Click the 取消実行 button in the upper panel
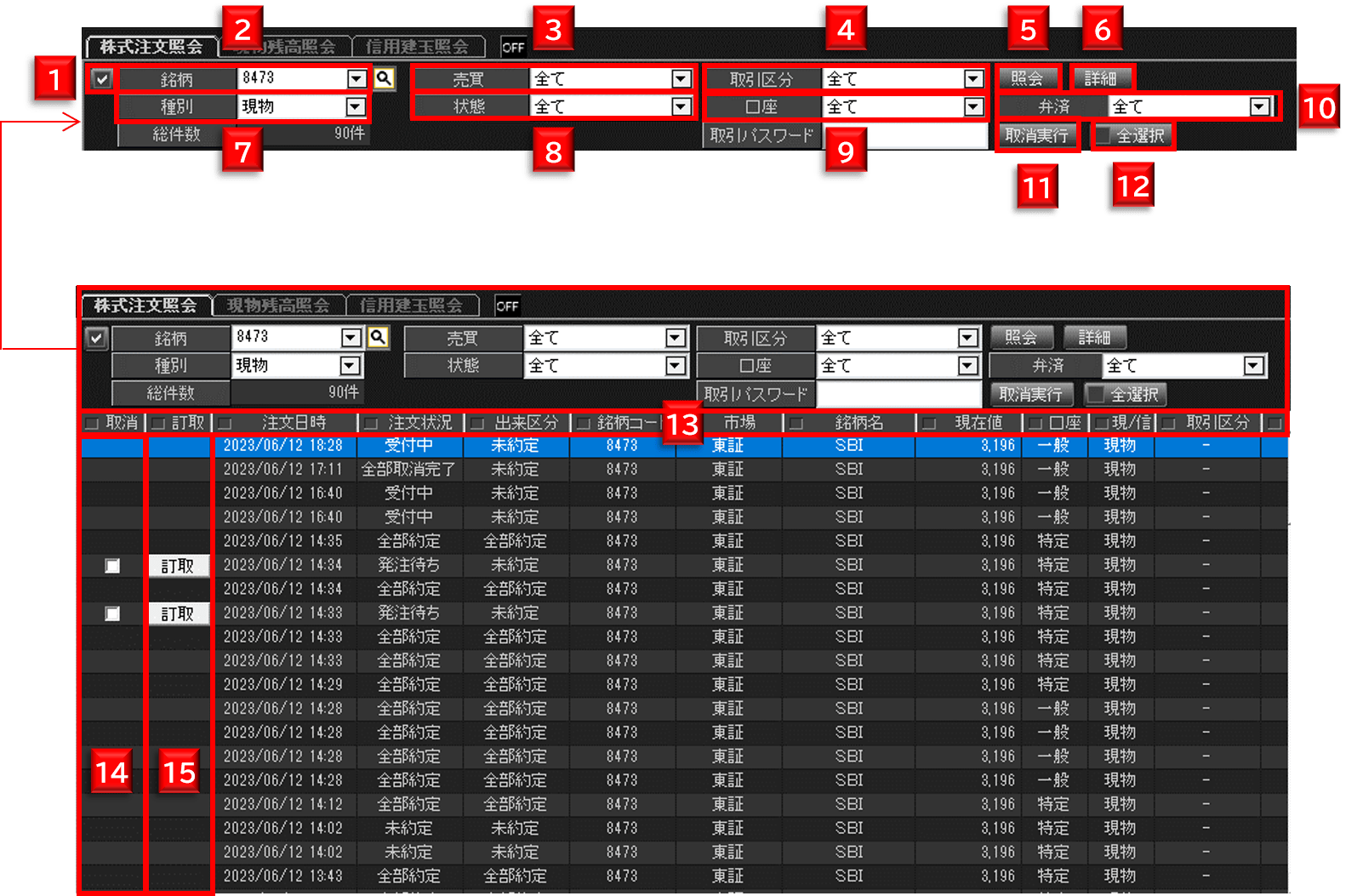This screenshot has height=896, width=1357. coord(1036,135)
